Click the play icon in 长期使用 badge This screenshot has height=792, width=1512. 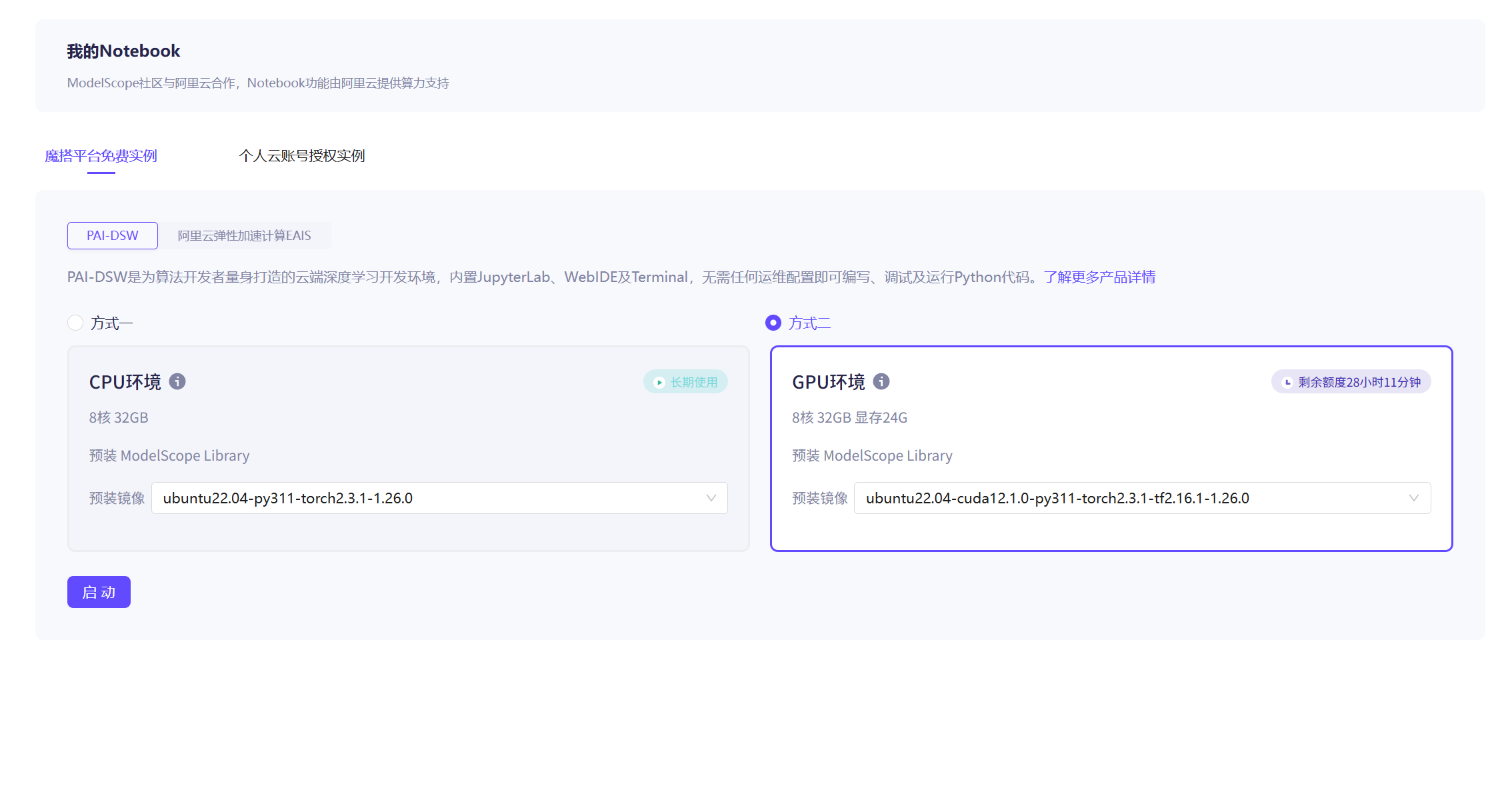659,382
